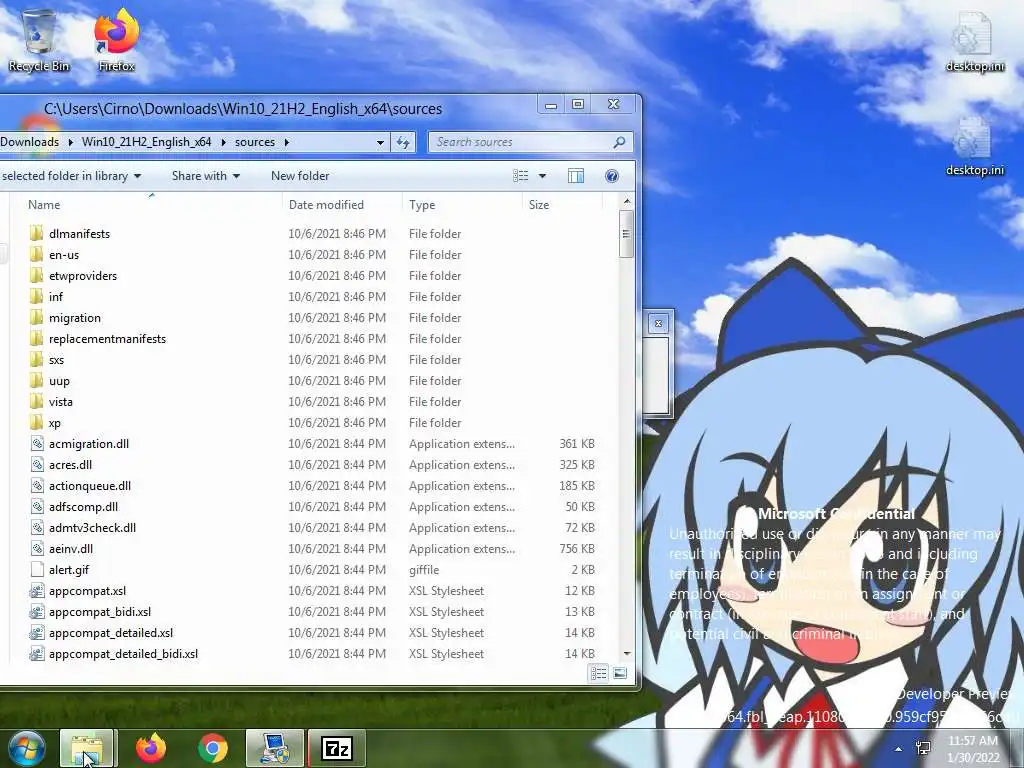Click the vertical scrollbar thumb
This screenshot has width=1024, height=768.
pyautogui.click(x=626, y=234)
